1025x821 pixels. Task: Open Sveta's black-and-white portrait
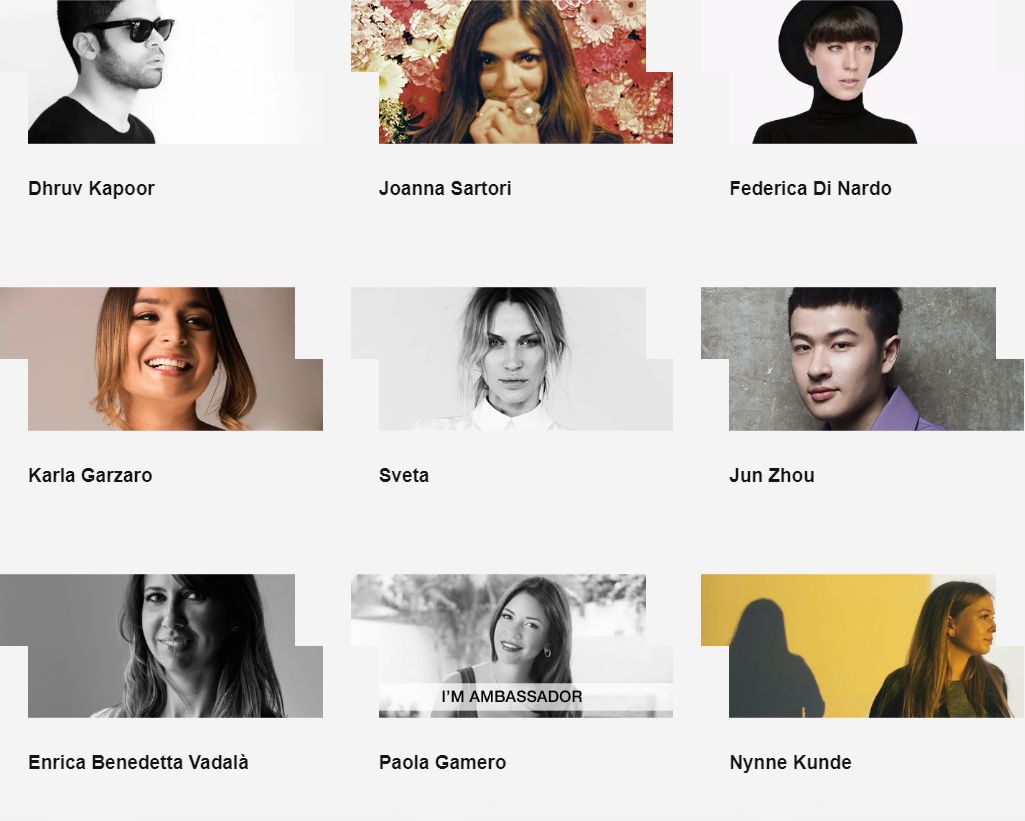512,359
